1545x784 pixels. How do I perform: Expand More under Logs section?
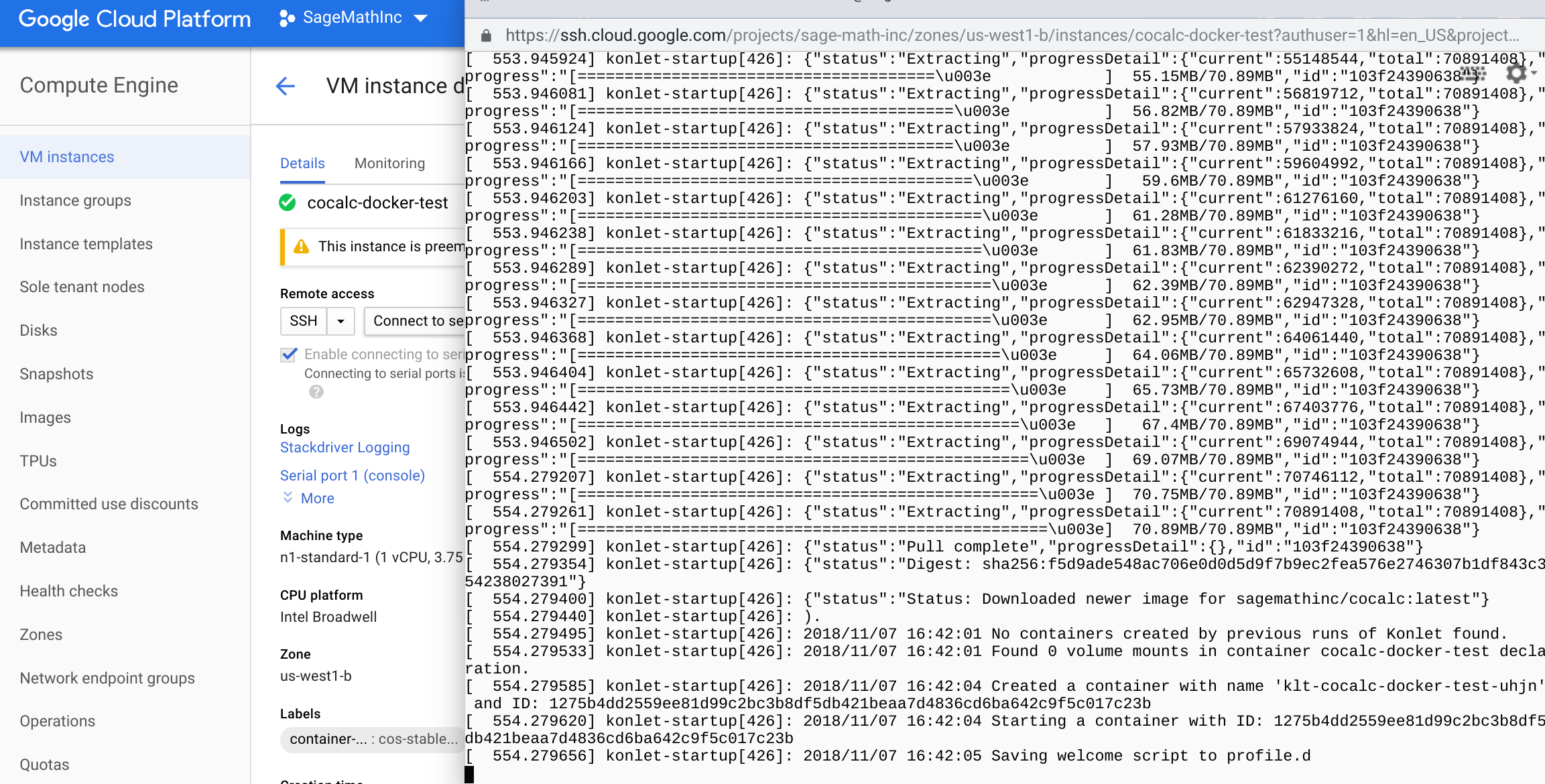(x=308, y=498)
